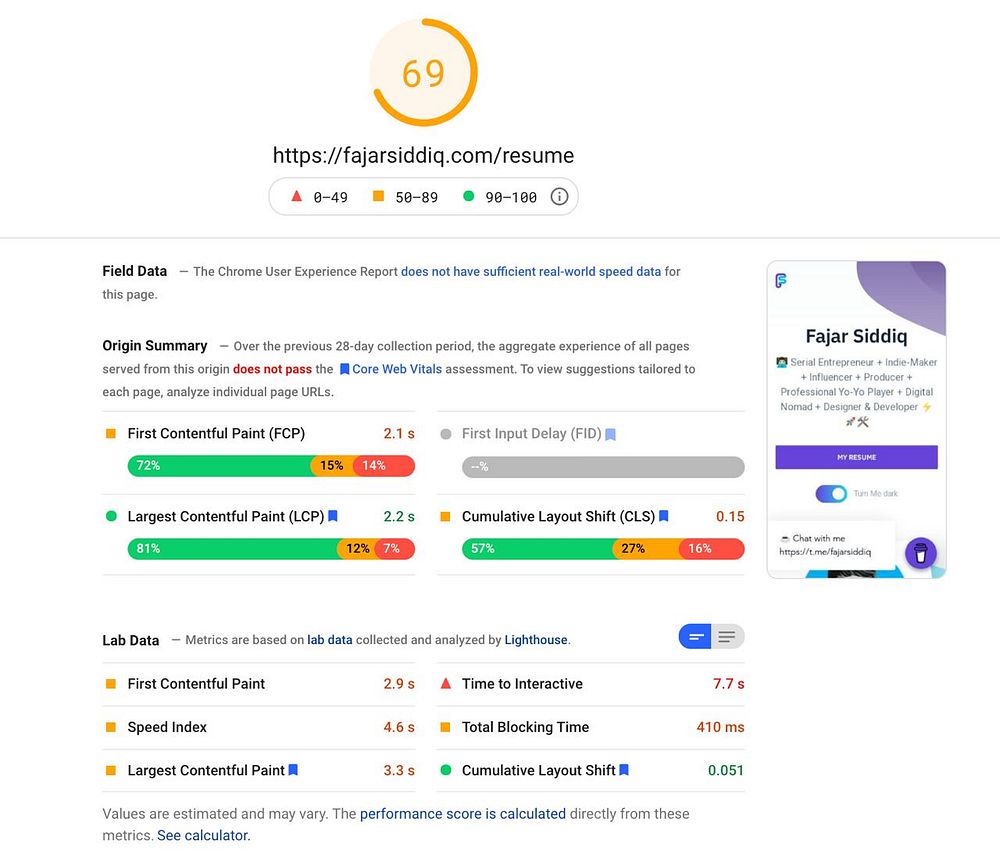Click bookmark icon next to lab Largest Contentful Paint
The image size is (1000, 855).
[x=293, y=770]
